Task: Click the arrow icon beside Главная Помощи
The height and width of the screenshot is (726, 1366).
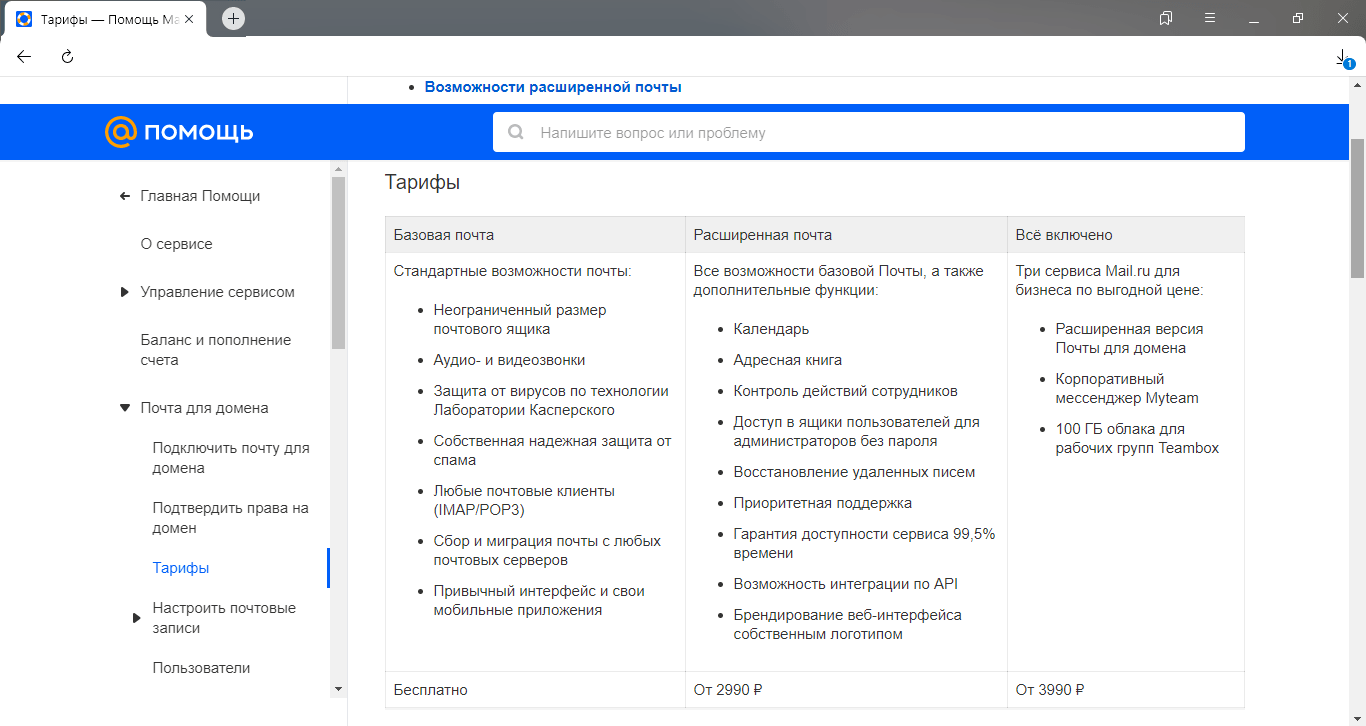Action: click(x=125, y=196)
